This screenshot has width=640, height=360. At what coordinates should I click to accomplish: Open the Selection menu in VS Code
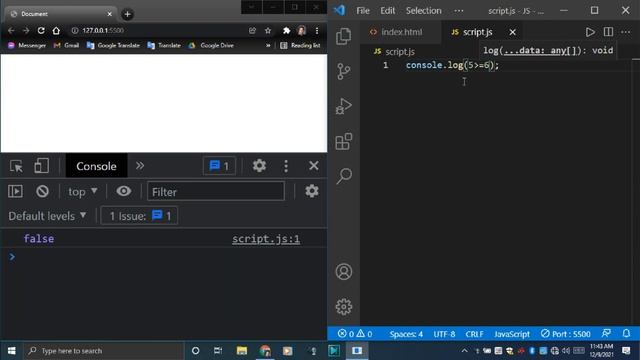(x=423, y=11)
